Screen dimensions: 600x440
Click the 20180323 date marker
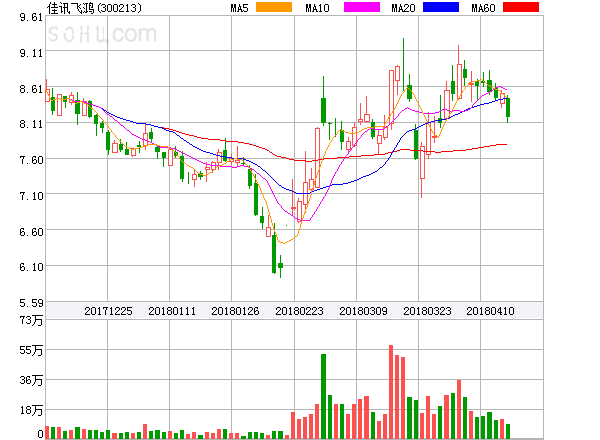click(x=427, y=311)
